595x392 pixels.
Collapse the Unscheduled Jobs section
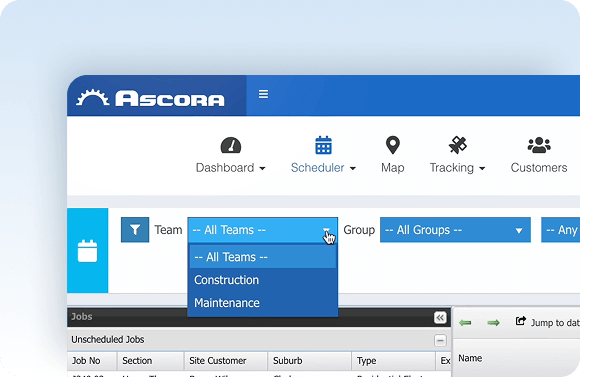coord(440,340)
